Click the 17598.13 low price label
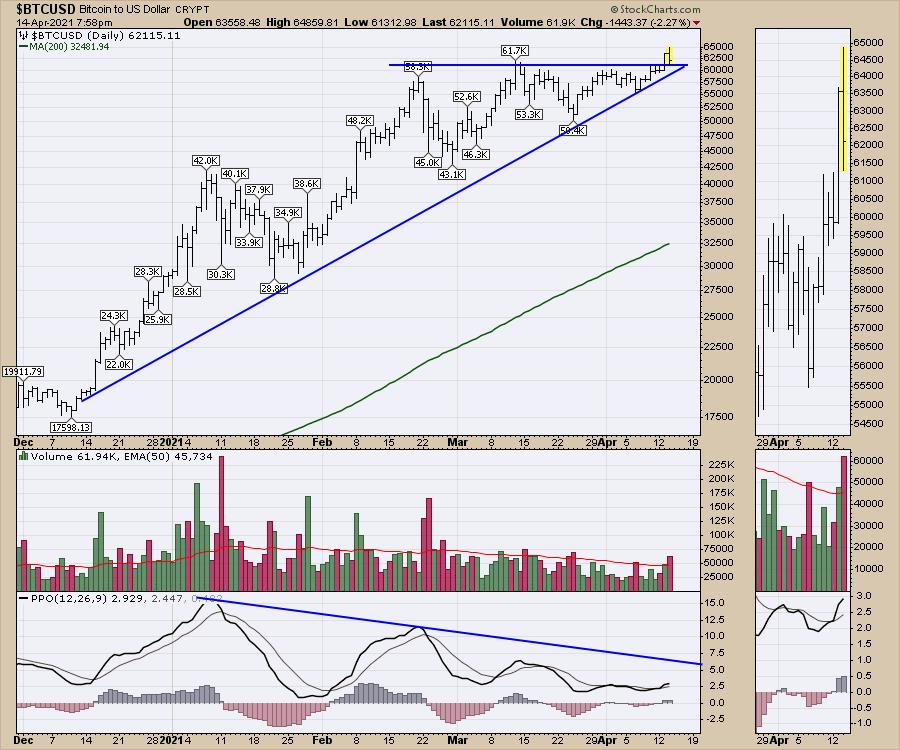This screenshot has height=750, width=900. coord(69,427)
